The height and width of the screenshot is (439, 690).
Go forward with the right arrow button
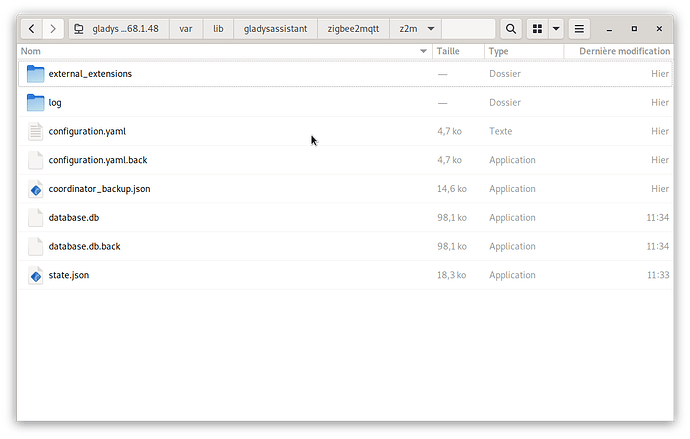[53, 29]
